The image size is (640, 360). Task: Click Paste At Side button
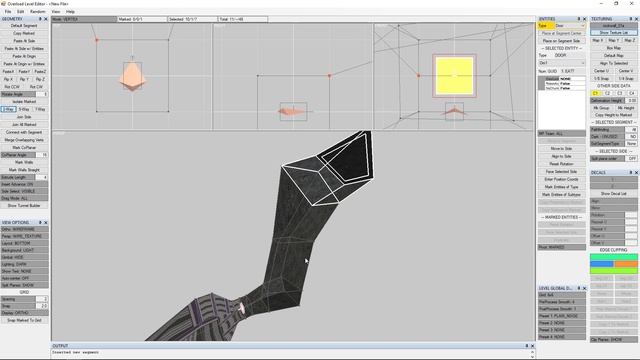tap(24, 41)
